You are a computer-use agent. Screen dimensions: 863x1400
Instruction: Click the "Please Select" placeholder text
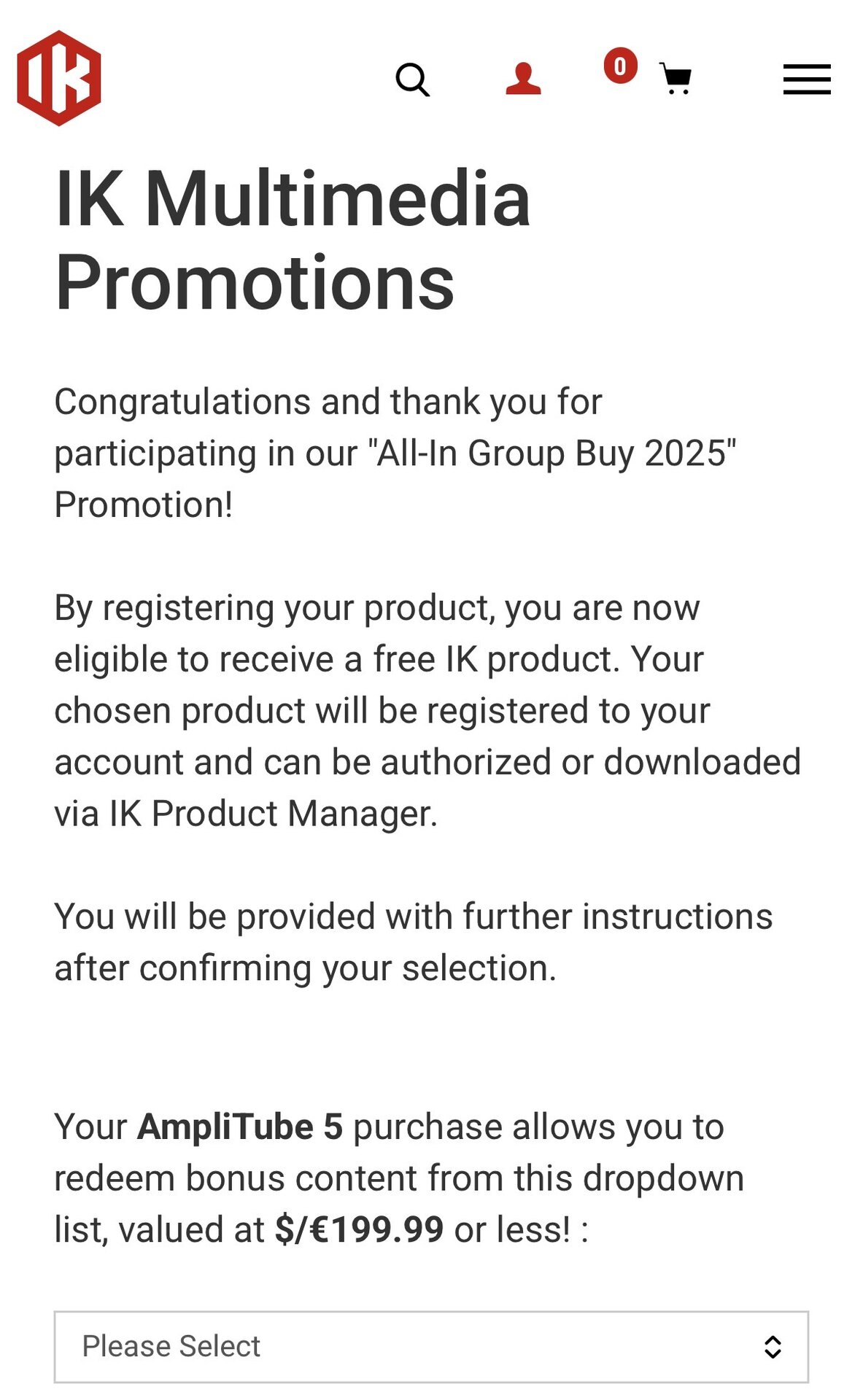(171, 1346)
